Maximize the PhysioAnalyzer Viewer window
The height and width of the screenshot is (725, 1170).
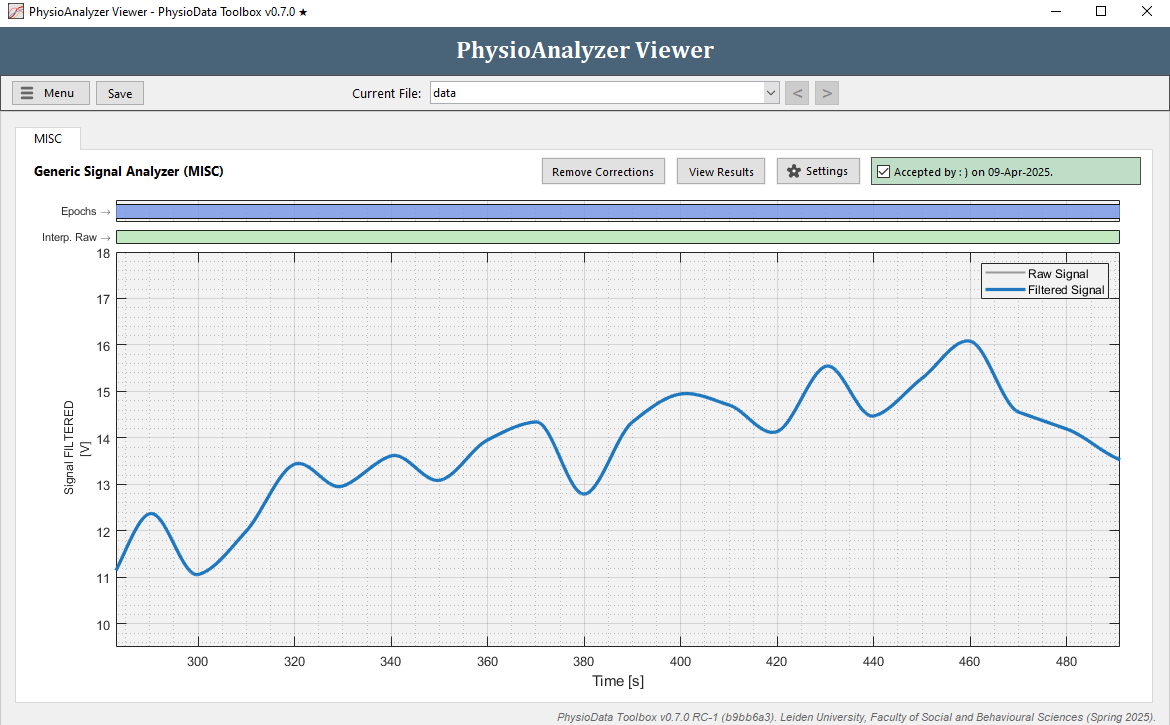pos(1101,12)
